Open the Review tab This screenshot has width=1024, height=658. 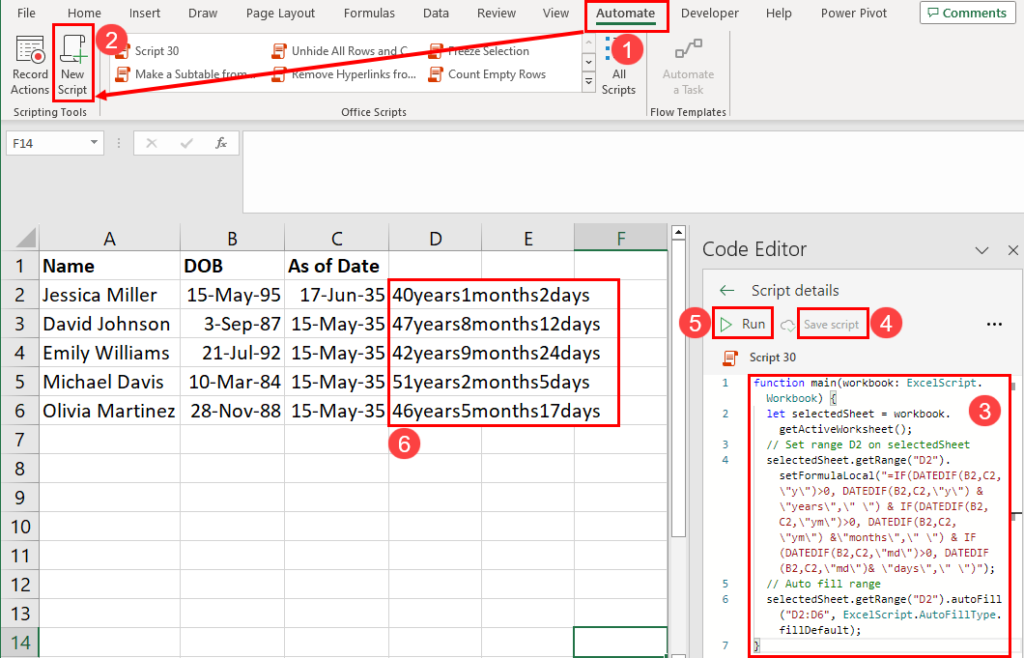pos(496,13)
